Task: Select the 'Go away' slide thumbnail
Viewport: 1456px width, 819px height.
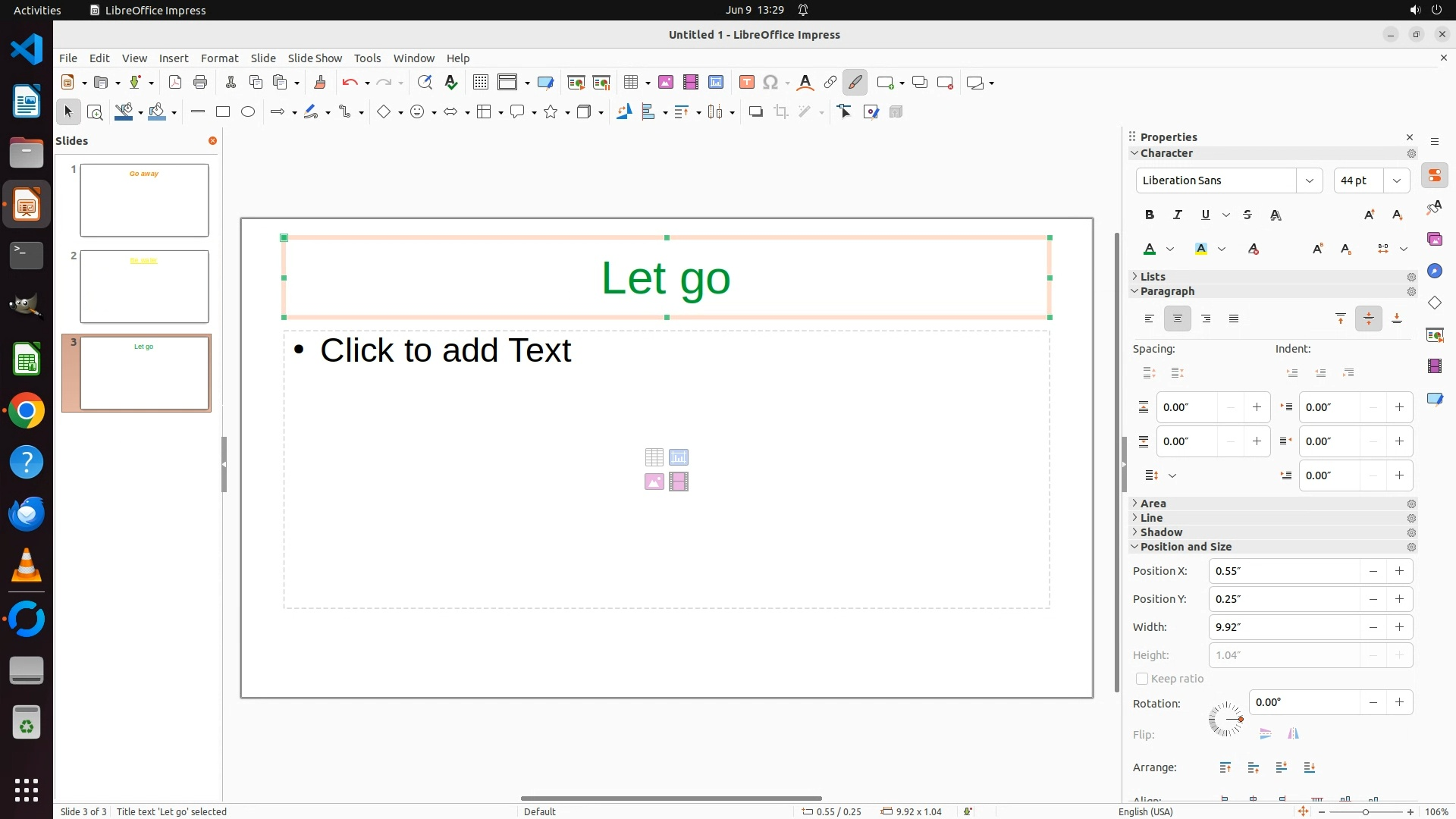Action: pos(144,200)
